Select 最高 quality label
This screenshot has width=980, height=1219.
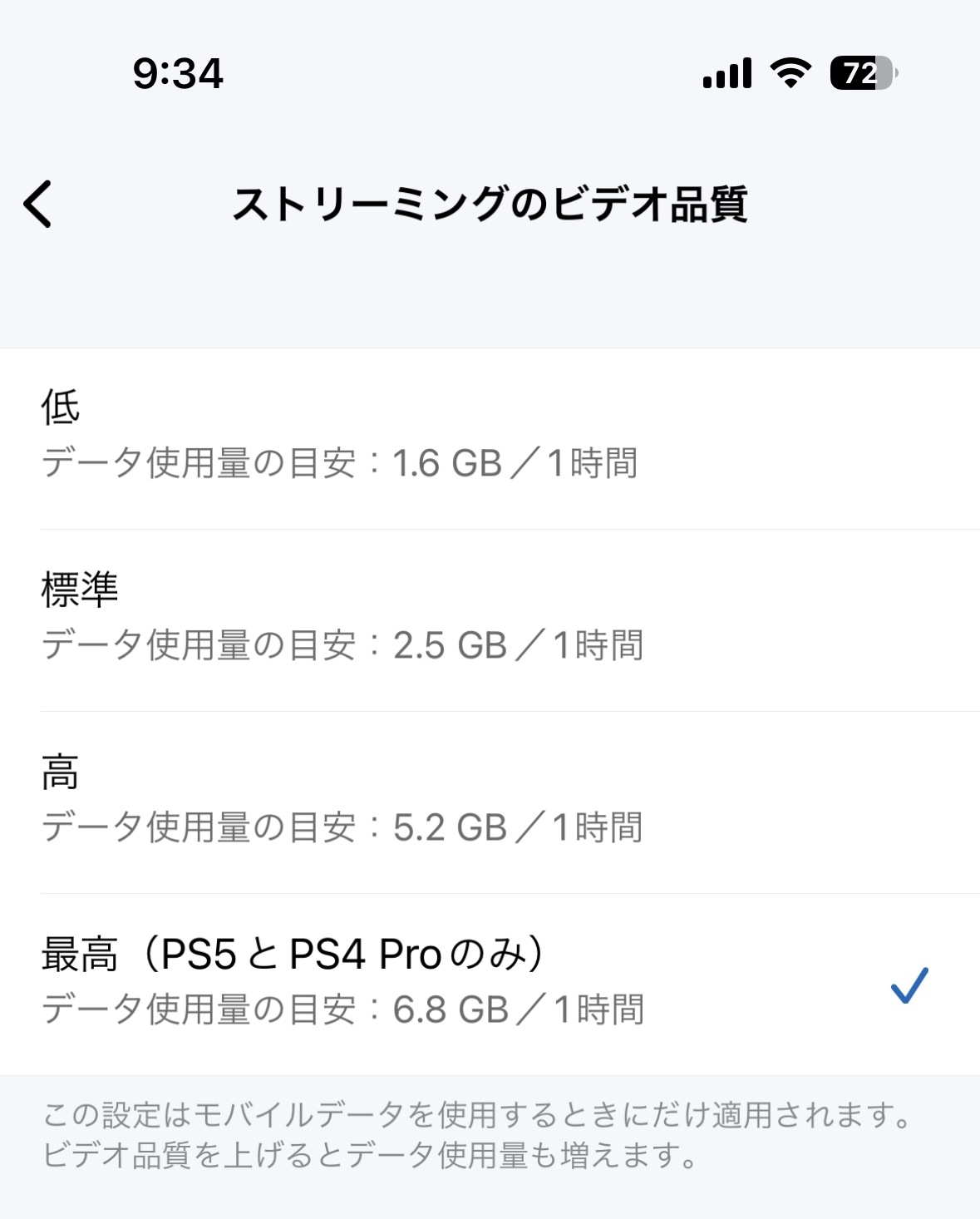pyautogui.click(x=80, y=954)
